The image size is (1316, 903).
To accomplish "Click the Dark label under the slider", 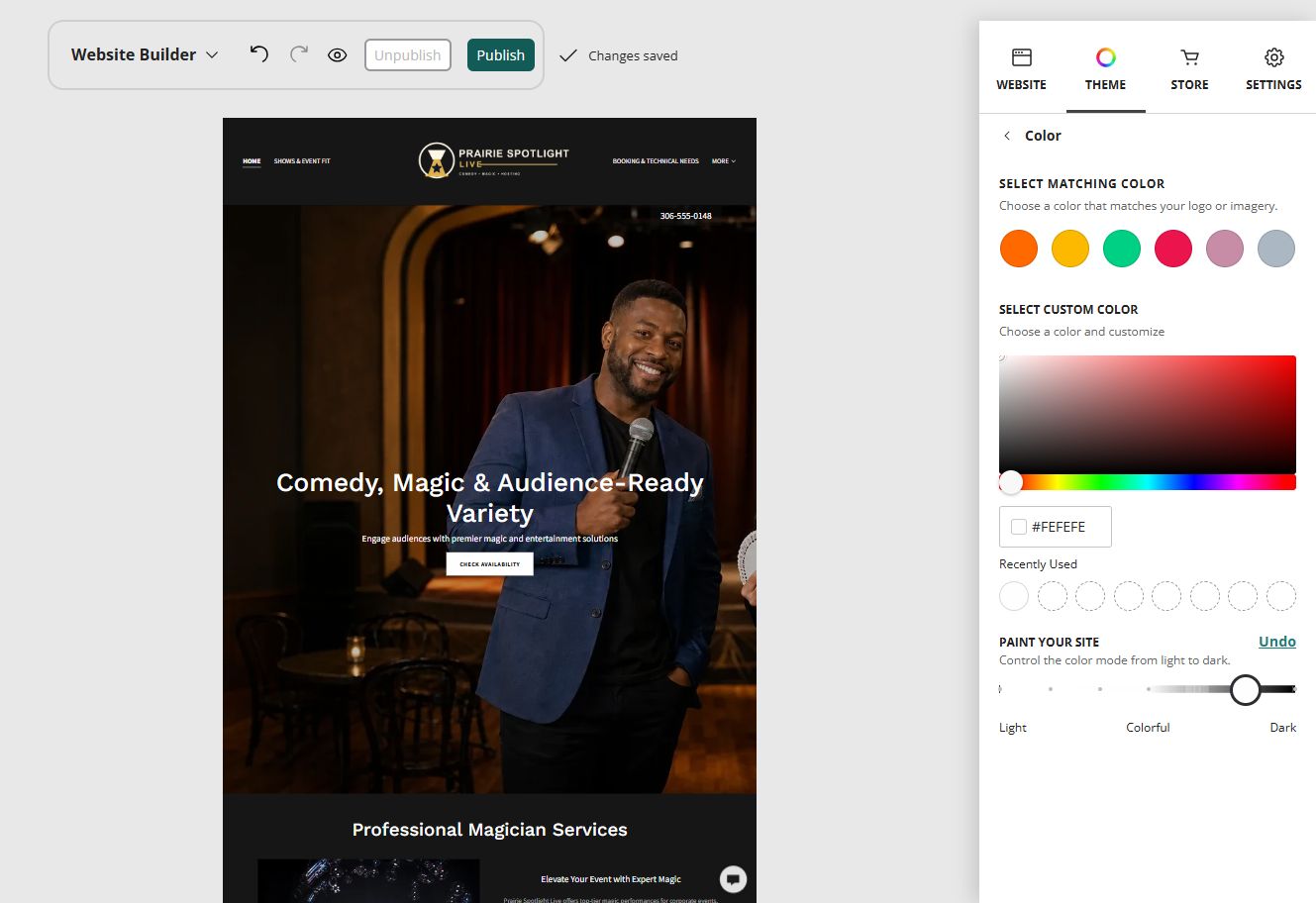I will pos(1283,728).
